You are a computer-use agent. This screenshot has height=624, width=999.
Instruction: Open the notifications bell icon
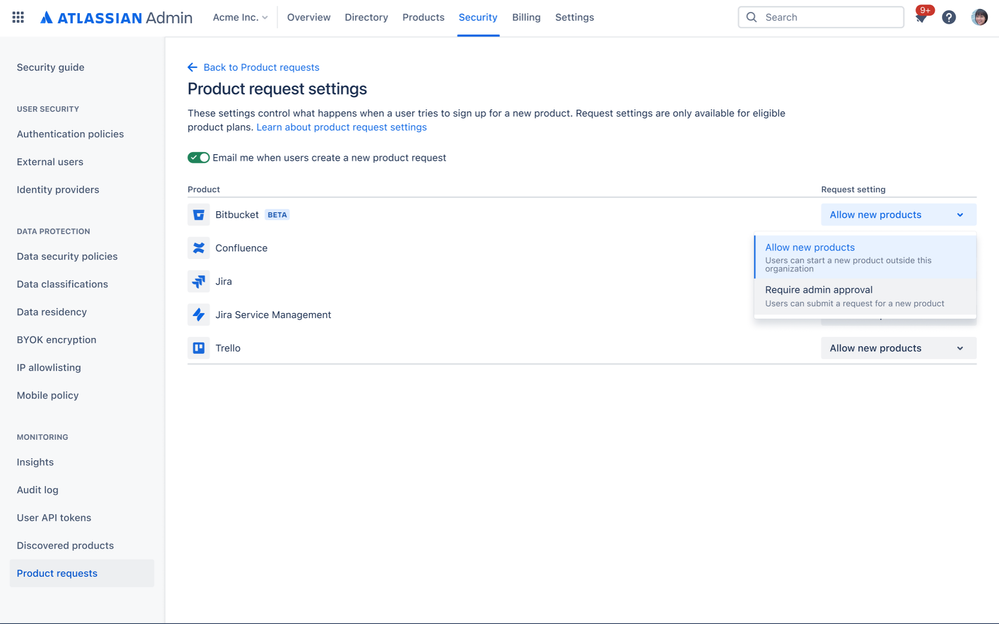click(x=921, y=17)
